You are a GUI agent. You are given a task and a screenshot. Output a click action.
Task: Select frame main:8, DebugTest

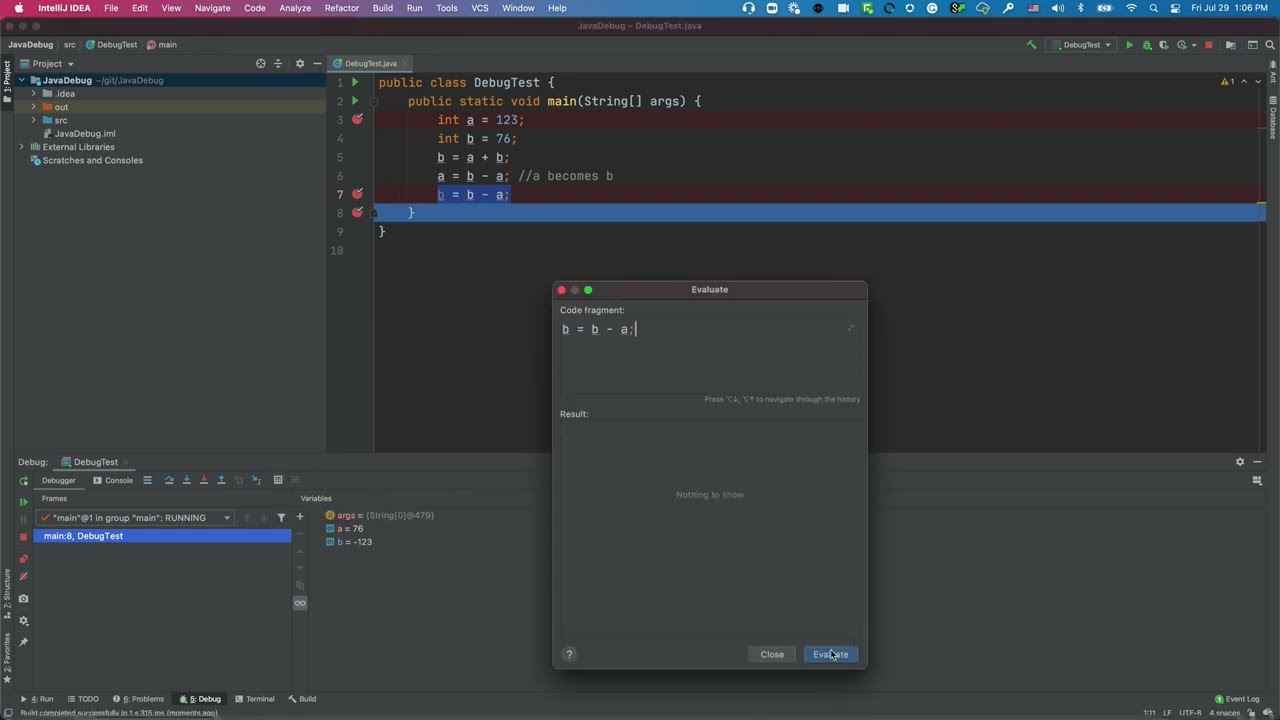(163, 536)
